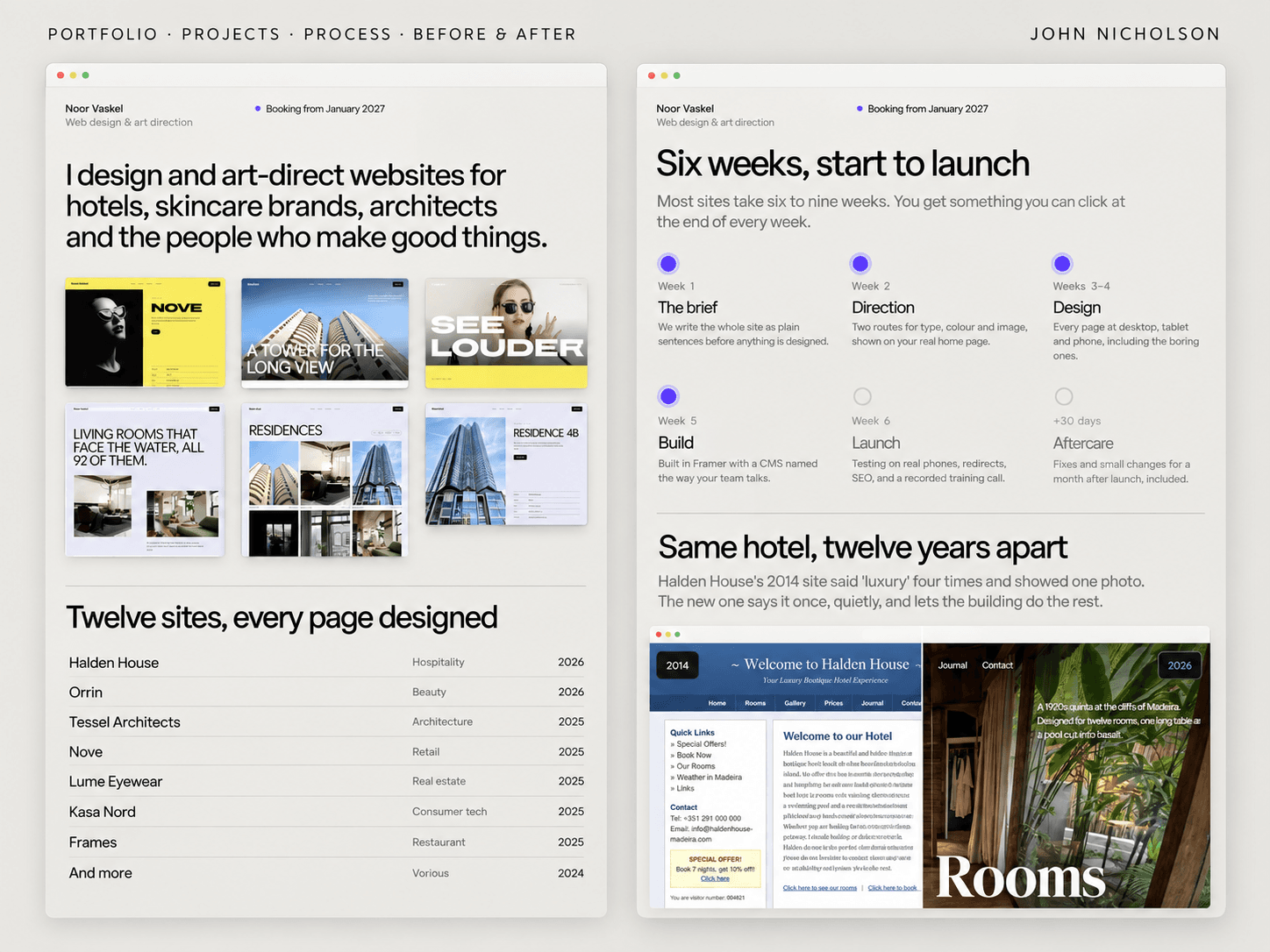Select the Nove row in the sites list
Image resolution: width=1270 pixels, height=952 pixels.
pyautogui.click(x=326, y=752)
